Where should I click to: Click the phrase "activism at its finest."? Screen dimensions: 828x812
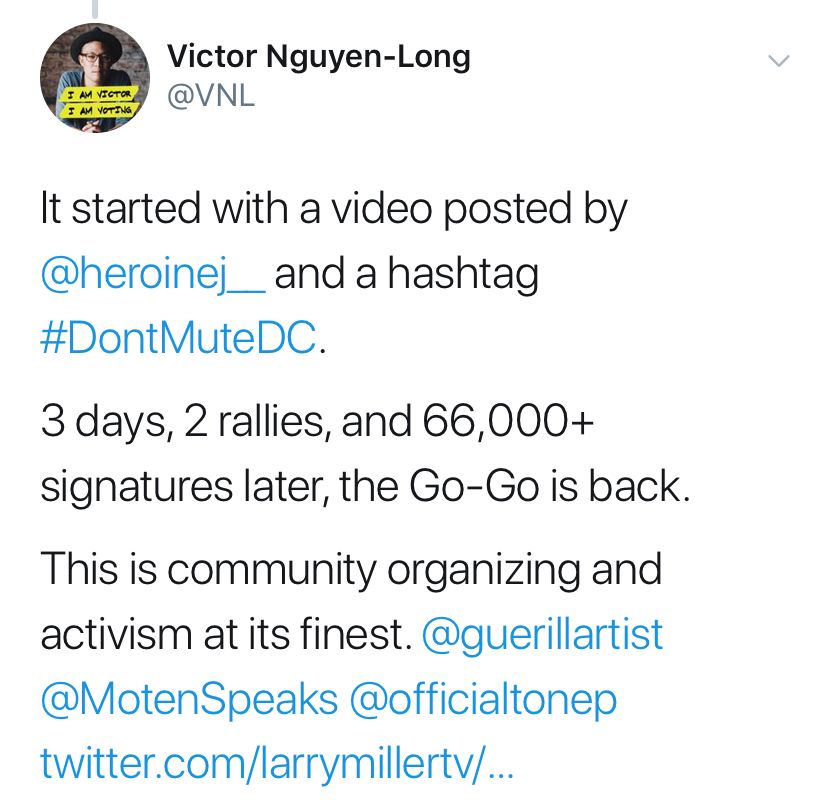(x=225, y=634)
